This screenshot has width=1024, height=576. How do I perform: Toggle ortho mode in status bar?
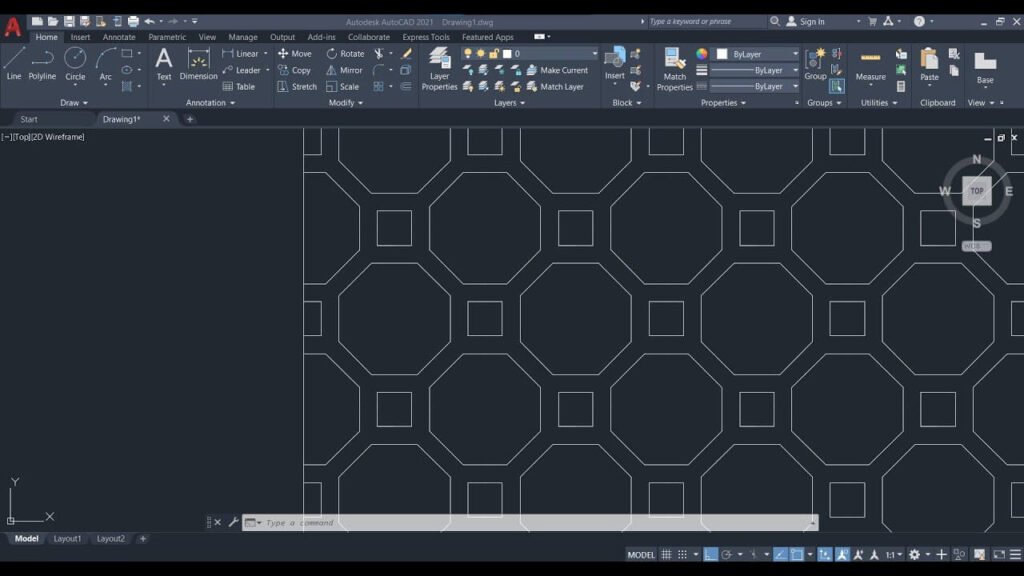point(711,554)
